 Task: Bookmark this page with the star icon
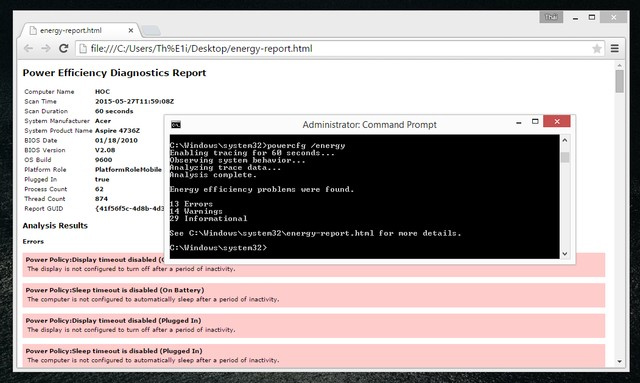click(x=597, y=49)
